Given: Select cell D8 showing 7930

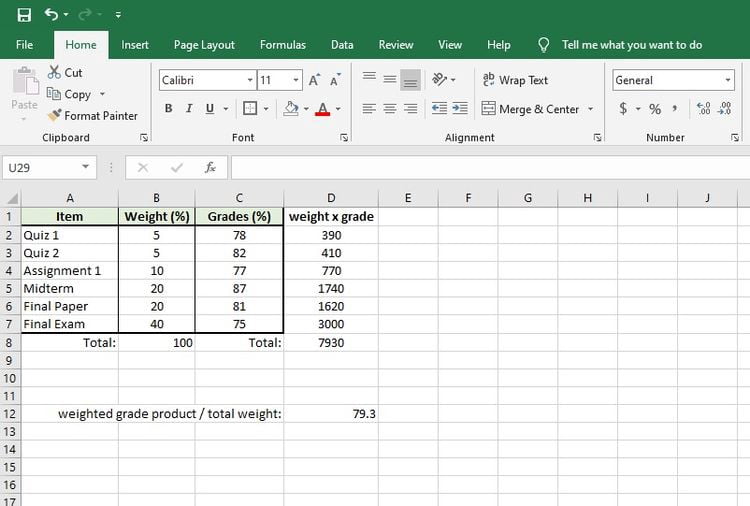Looking at the screenshot, I should point(331,342).
